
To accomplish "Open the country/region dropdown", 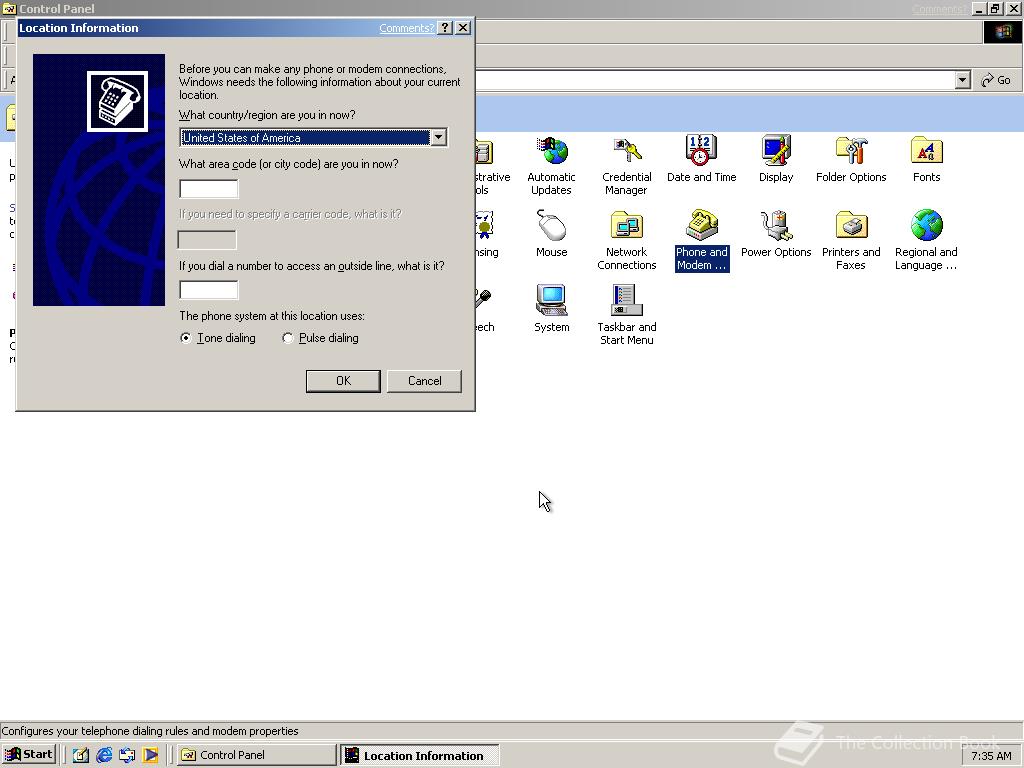I will pos(438,137).
